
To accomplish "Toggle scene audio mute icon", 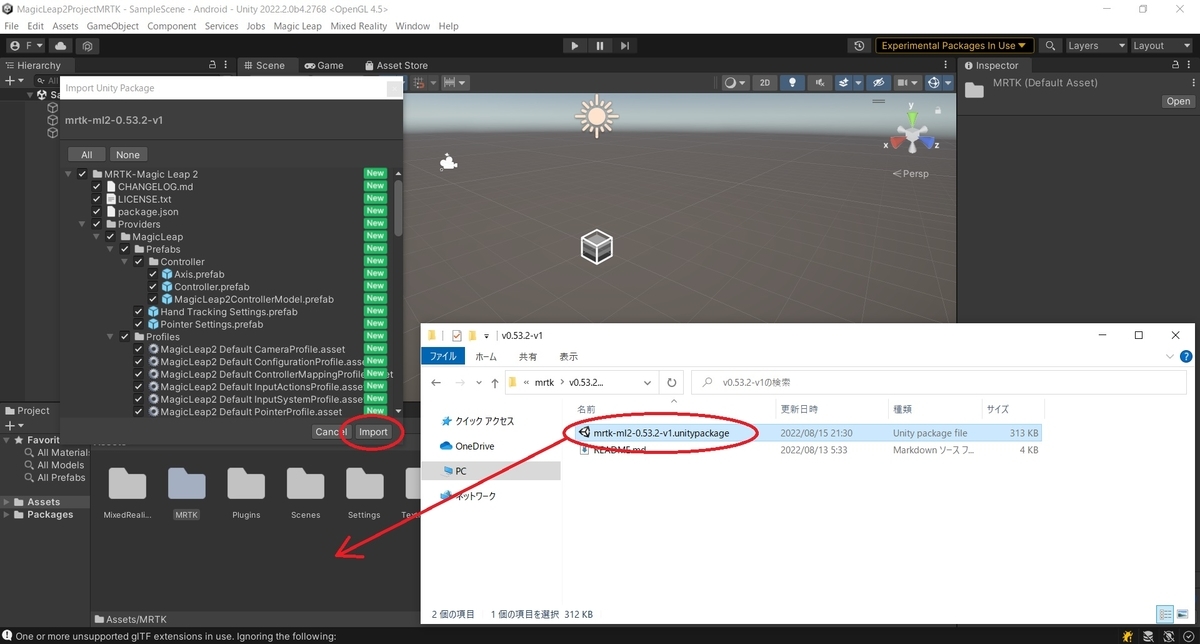I will [x=819, y=83].
